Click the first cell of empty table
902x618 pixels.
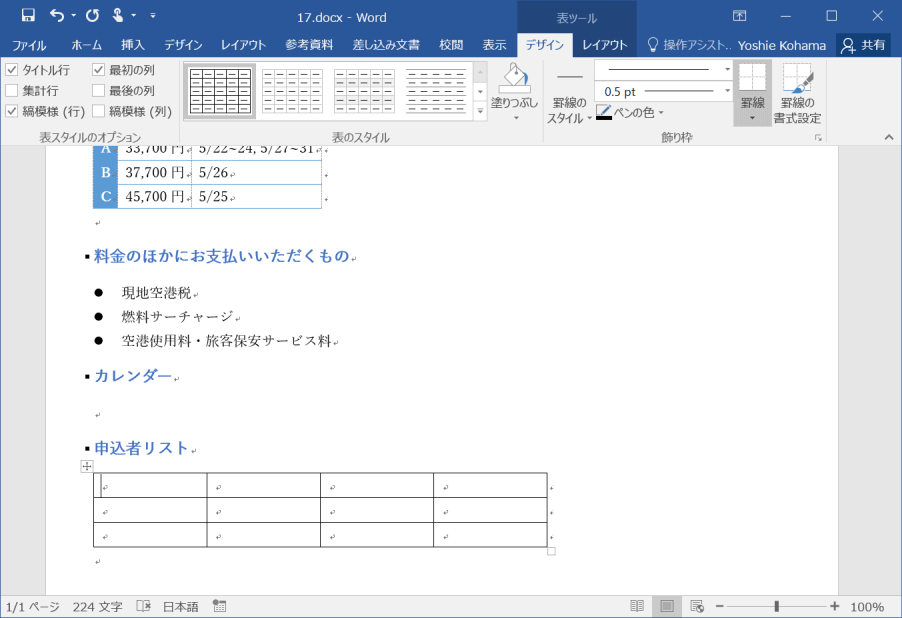point(150,486)
